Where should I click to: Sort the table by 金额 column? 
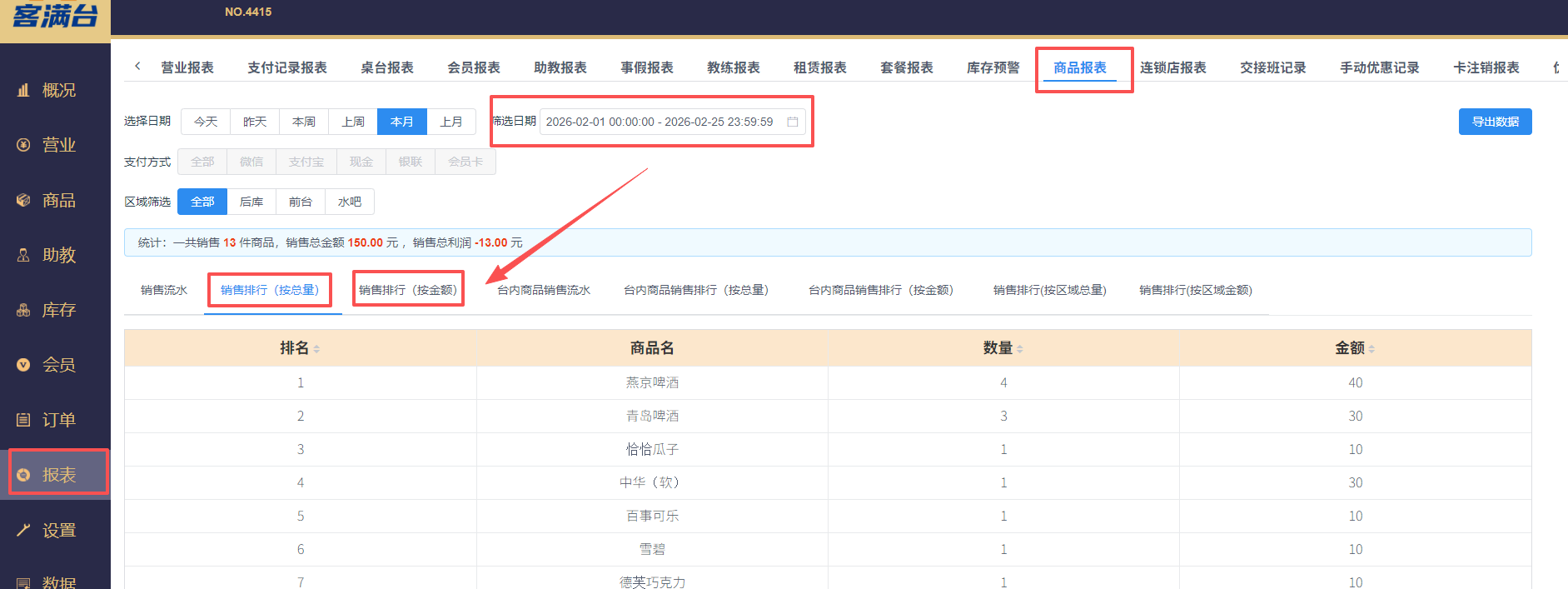1371,349
